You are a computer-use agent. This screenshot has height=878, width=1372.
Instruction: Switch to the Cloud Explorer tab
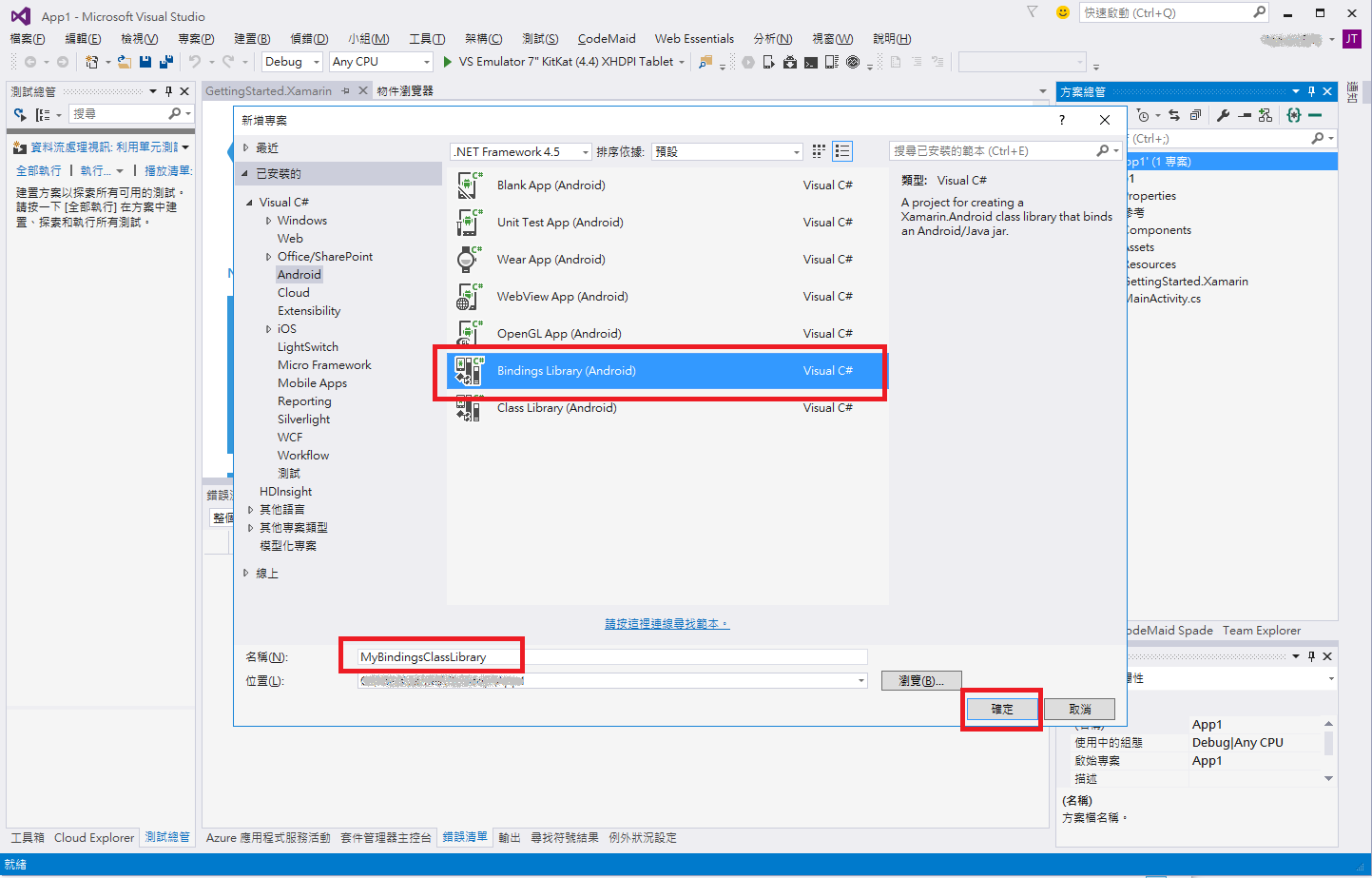(x=94, y=838)
